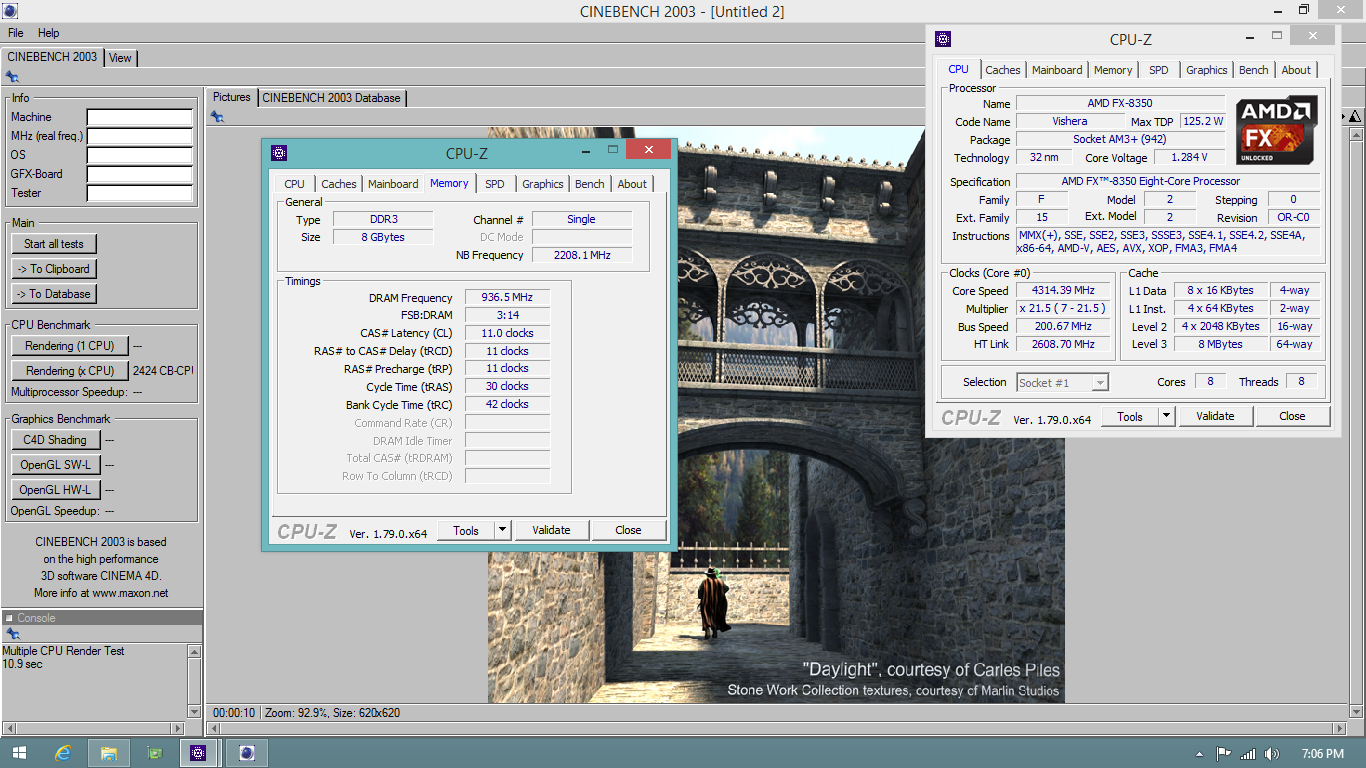The width and height of the screenshot is (1366, 768).
Task: Open About tab in Memory CPU-Z window
Action: (x=632, y=184)
